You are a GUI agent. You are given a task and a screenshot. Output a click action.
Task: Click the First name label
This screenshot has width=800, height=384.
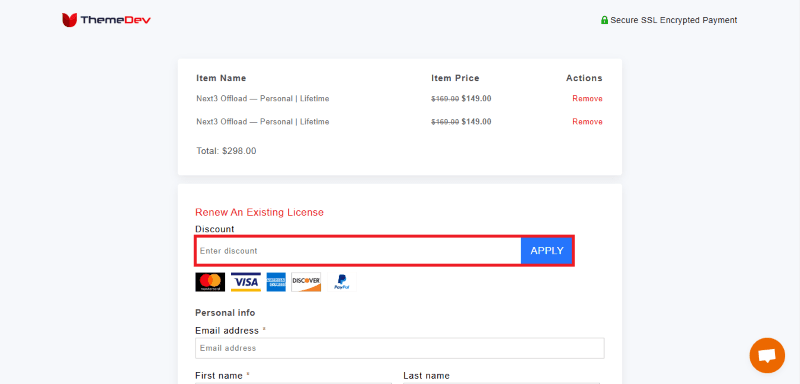218,376
